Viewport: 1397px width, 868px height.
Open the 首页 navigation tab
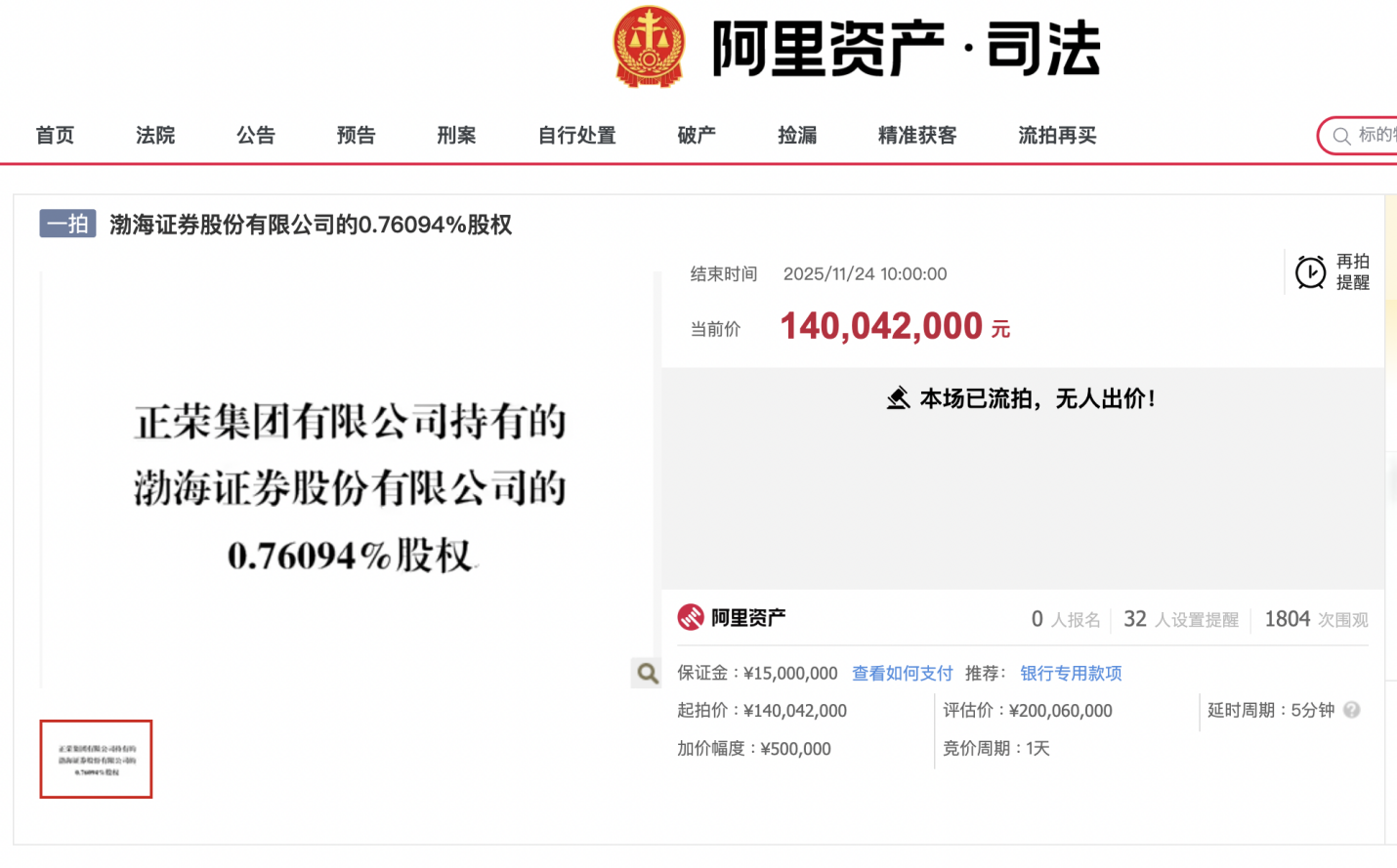click(55, 136)
